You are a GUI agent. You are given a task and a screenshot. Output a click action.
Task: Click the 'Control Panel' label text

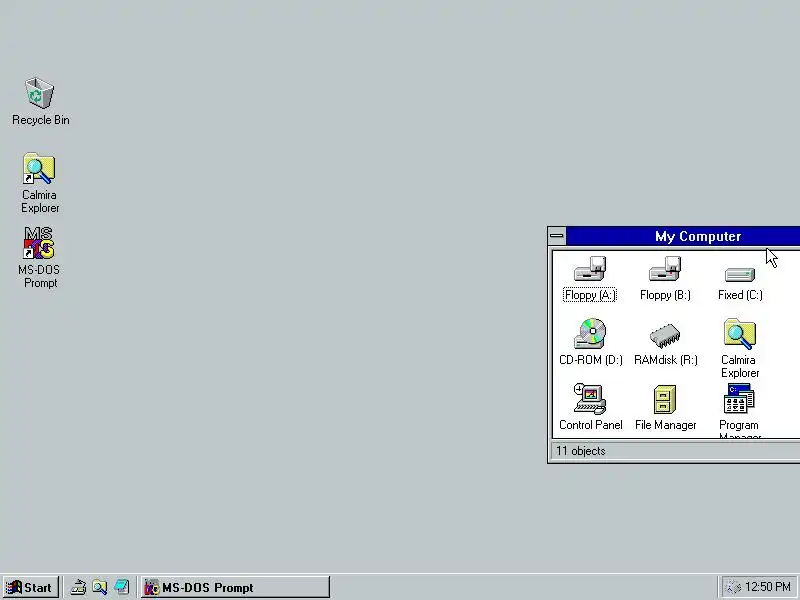[591, 425]
